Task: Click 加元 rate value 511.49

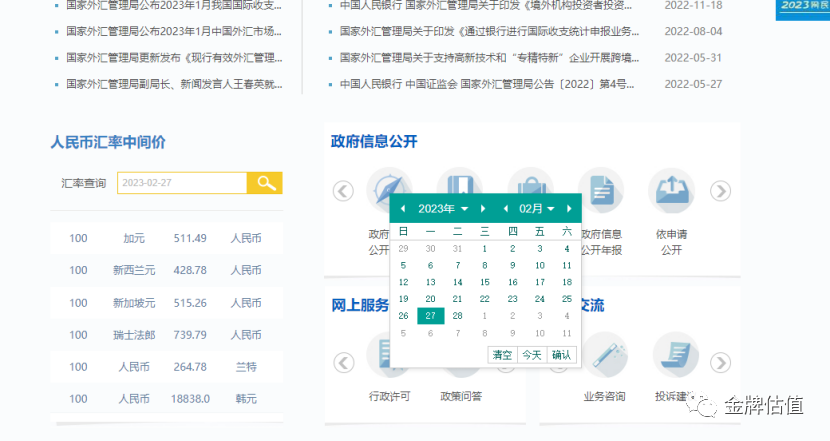Action: pos(190,238)
